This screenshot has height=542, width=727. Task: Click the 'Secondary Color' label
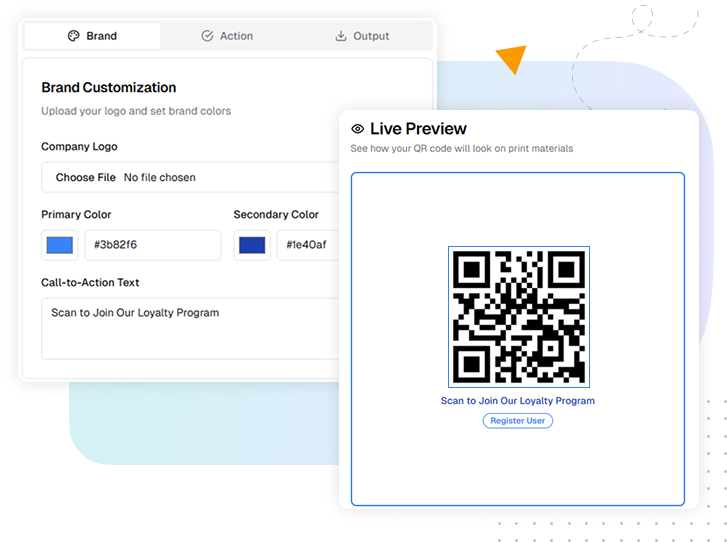tap(276, 215)
